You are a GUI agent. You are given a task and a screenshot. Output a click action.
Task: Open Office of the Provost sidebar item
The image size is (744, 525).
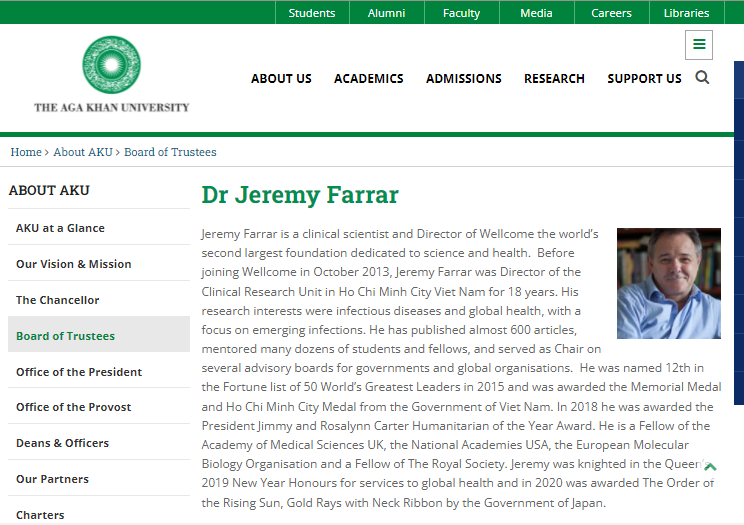[99, 407]
